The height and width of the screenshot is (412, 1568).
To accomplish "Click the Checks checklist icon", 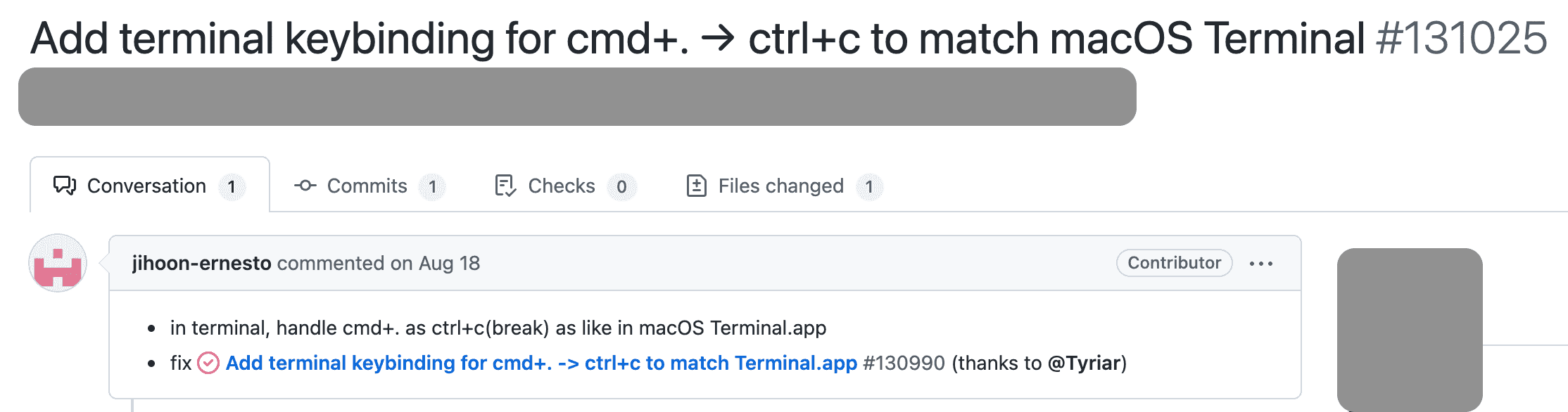I will click(x=505, y=186).
